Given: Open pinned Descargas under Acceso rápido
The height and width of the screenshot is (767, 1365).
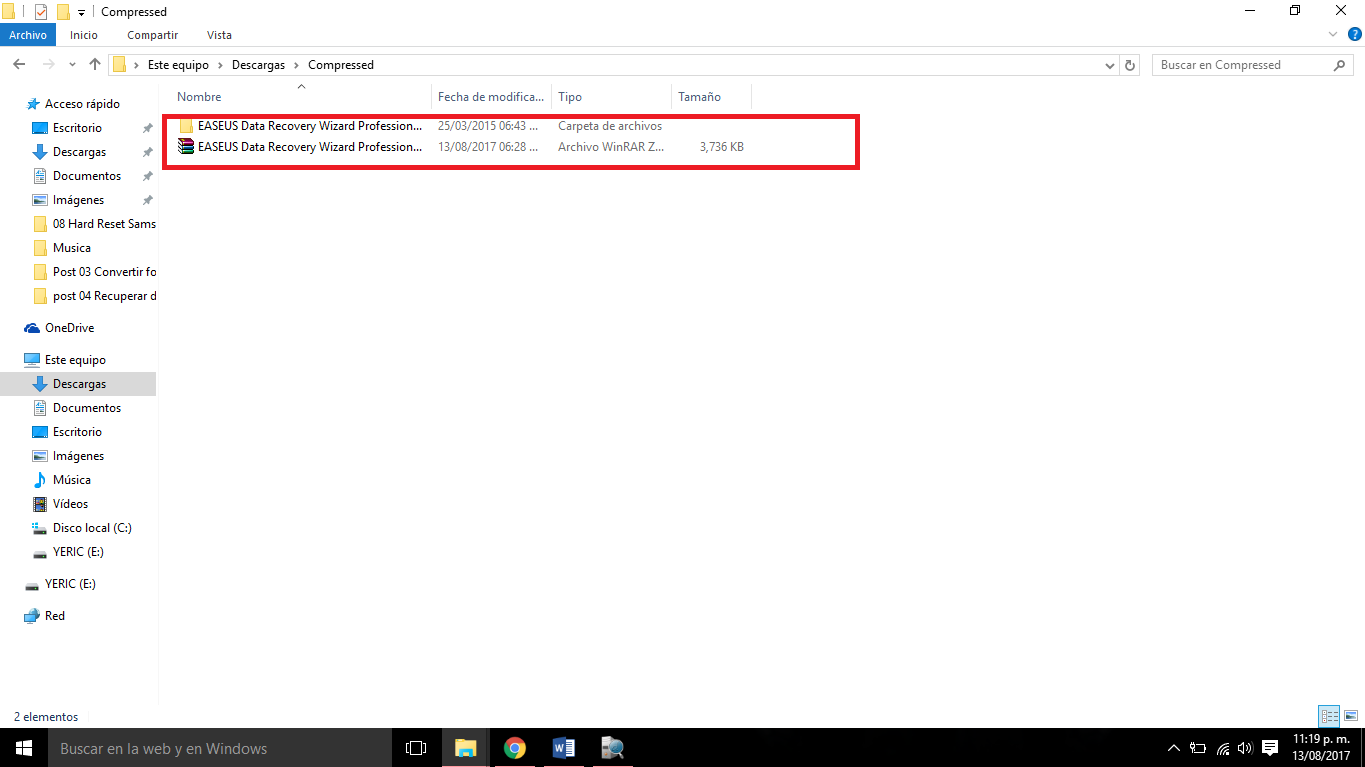Looking at the screenshot, I should (x=79, y=152).
